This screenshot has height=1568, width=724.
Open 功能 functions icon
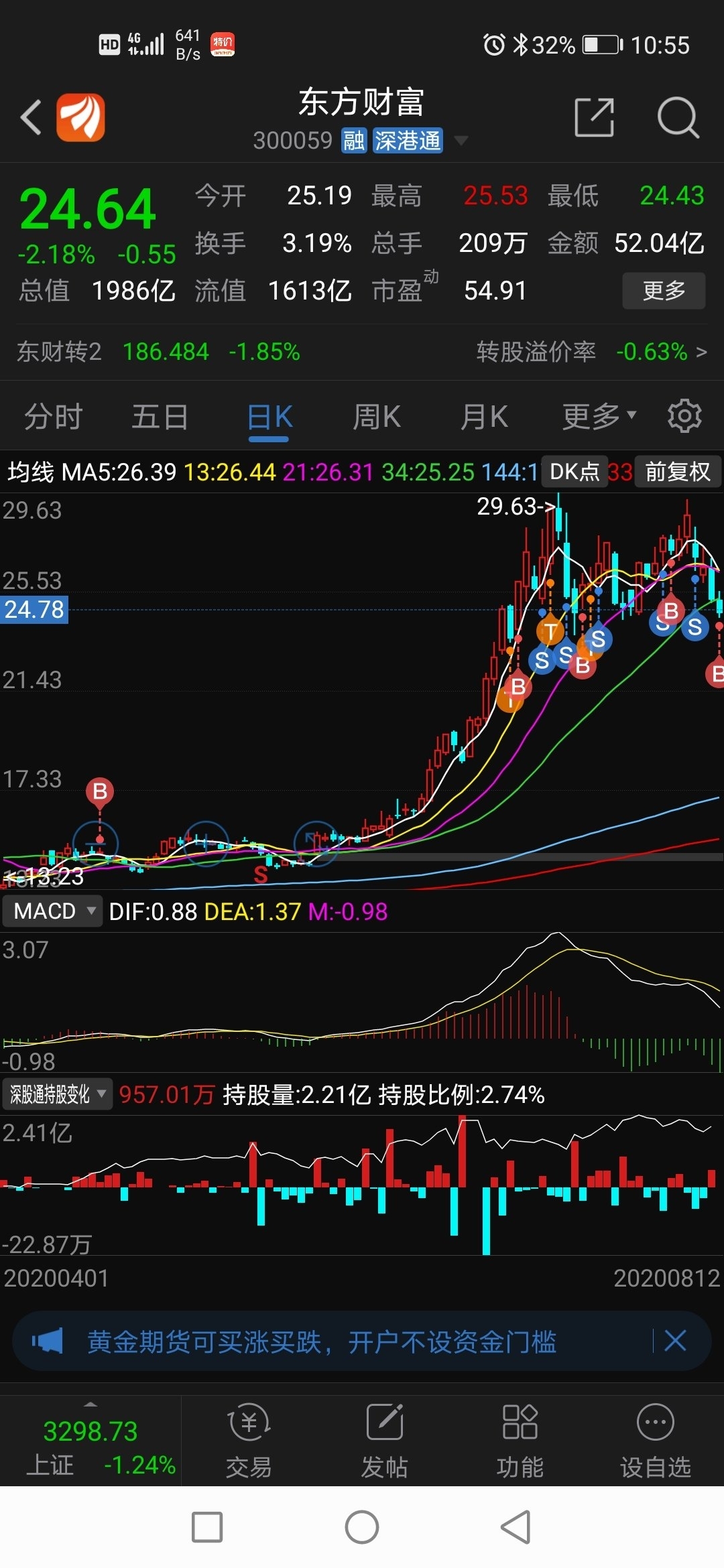(x=520, y=1441)
